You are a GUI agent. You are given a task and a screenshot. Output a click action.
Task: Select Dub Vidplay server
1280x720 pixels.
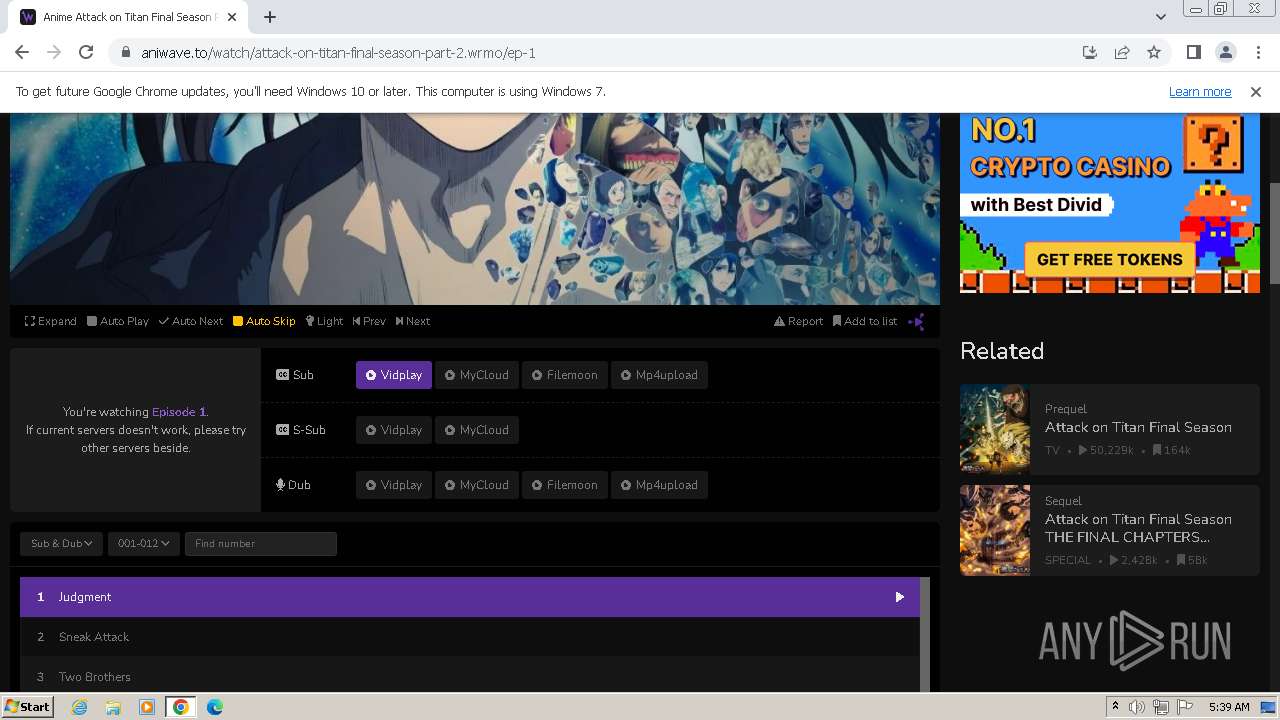[394, 485]
